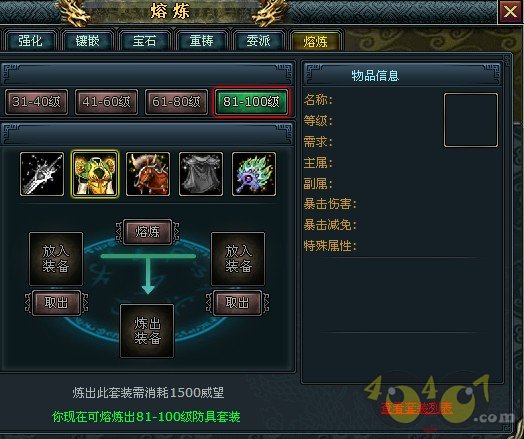
Task: Choose the 61-80级 level range
Action: (x=176, y=102)
